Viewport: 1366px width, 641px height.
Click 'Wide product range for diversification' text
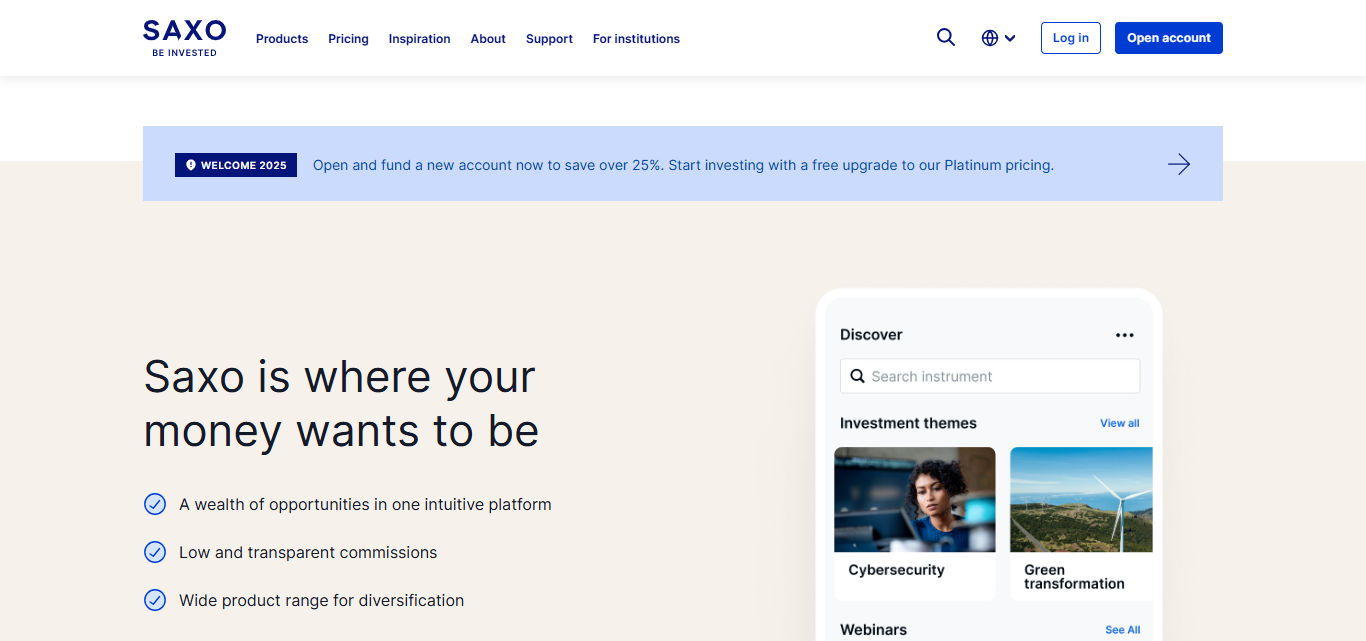click(x=321, y=600)
